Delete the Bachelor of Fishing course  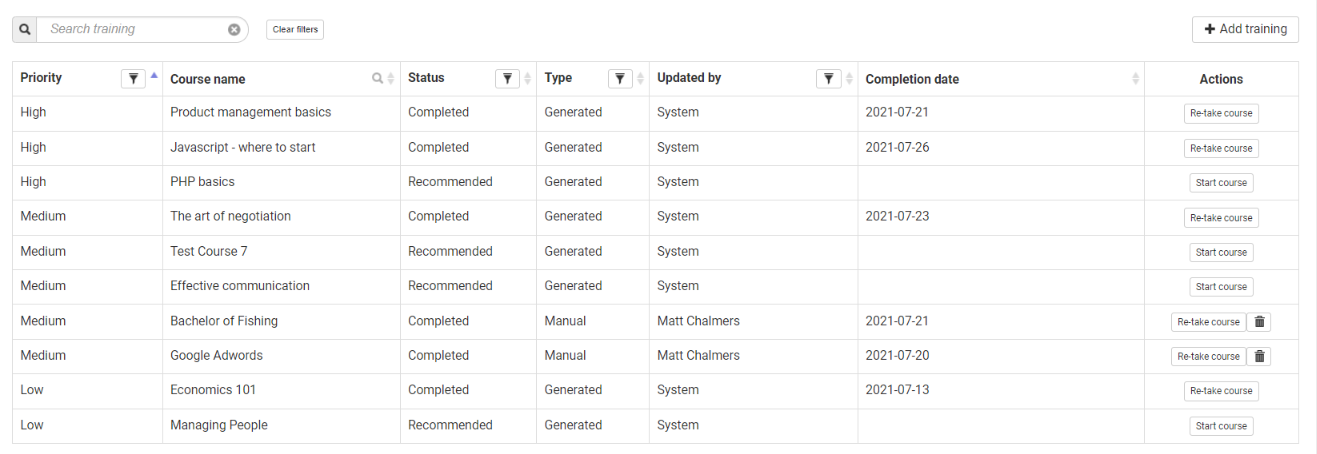point(1260,322)
